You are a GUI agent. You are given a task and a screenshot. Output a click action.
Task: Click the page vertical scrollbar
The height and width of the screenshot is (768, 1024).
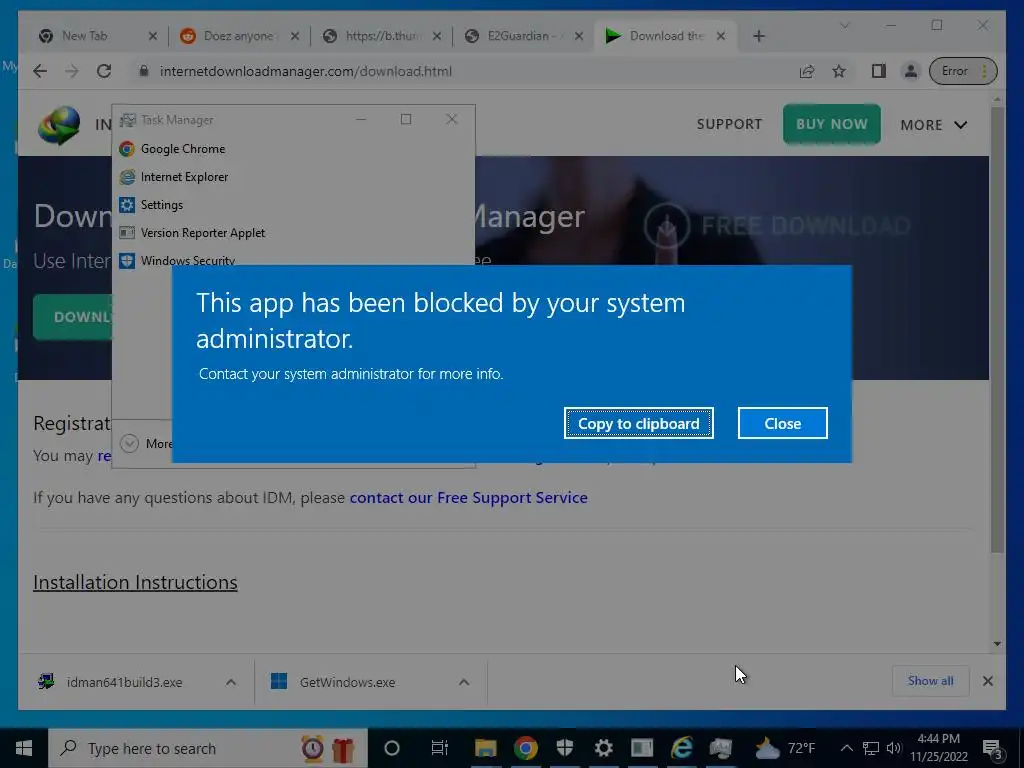(997, 329)
